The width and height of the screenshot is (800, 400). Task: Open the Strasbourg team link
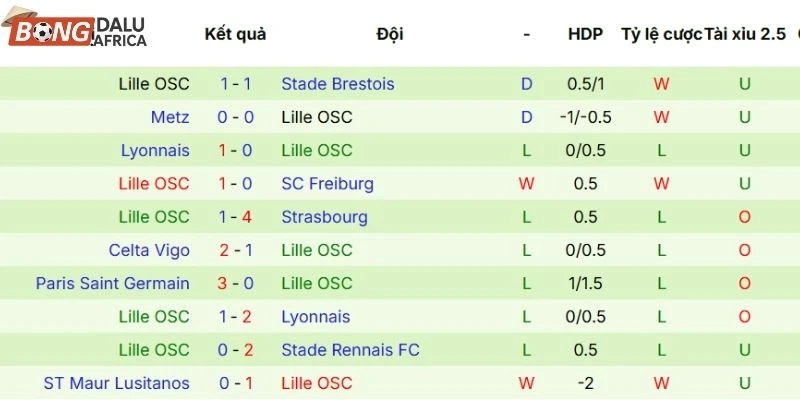click(x=325, y=217)
